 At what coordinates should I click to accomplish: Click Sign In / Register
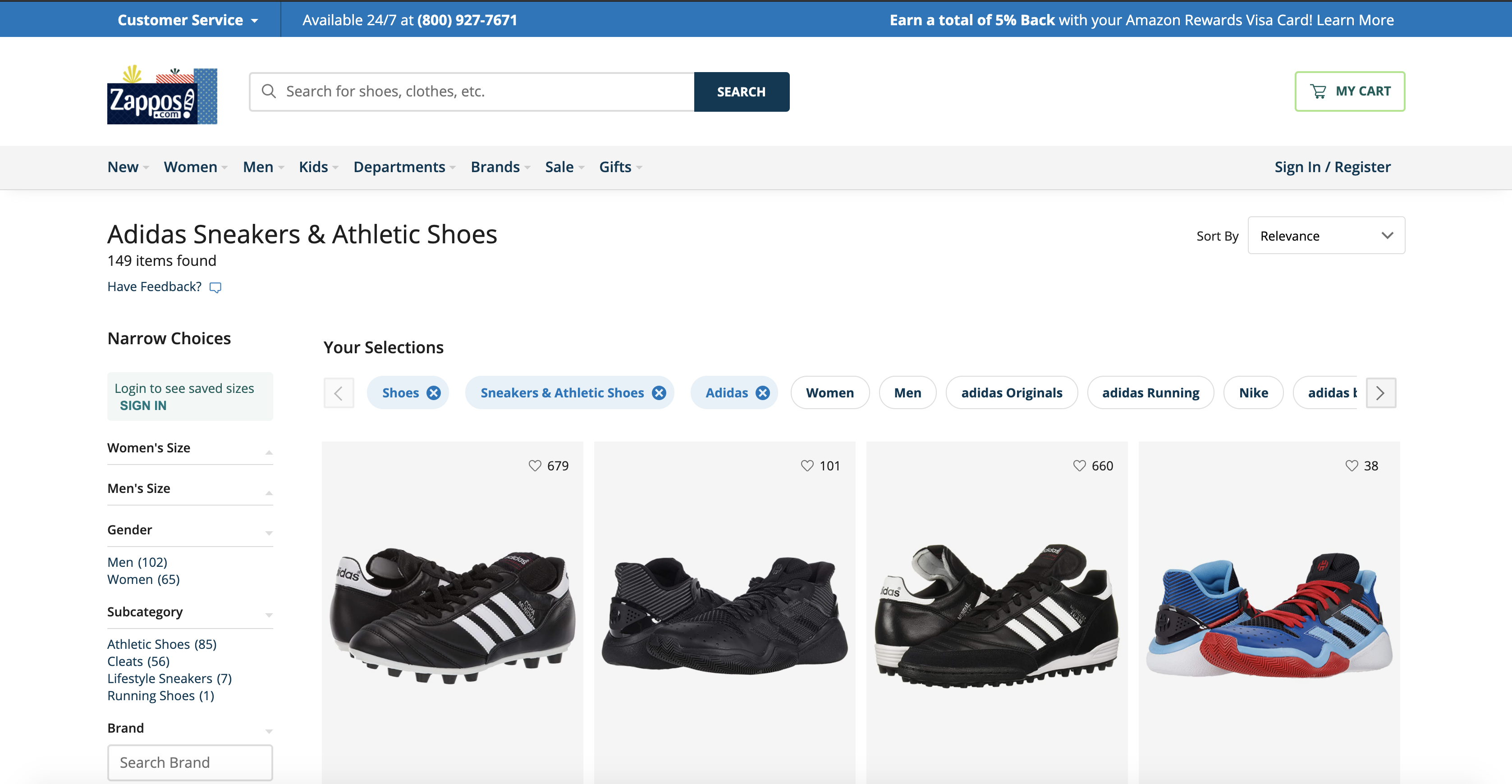point(1333,167)
